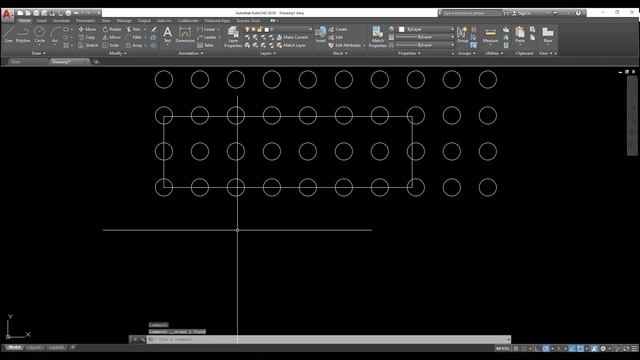Open the Output ribbon tab
Screen dimensions: 640x360
144,20
